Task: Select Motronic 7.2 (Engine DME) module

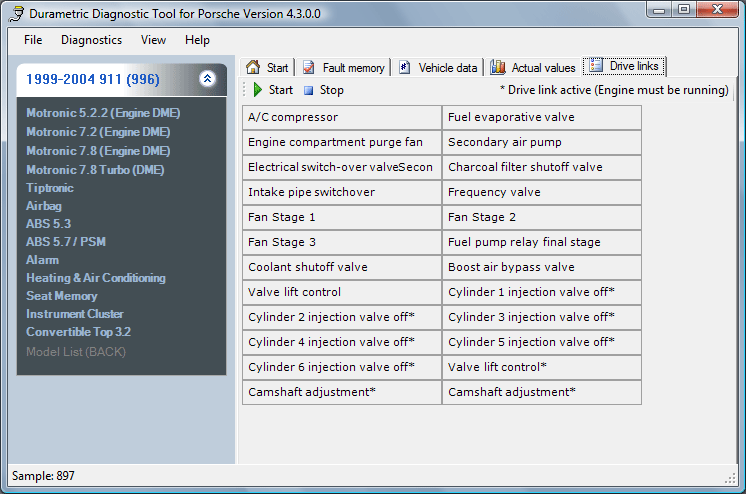Action: tap(98, 132)
